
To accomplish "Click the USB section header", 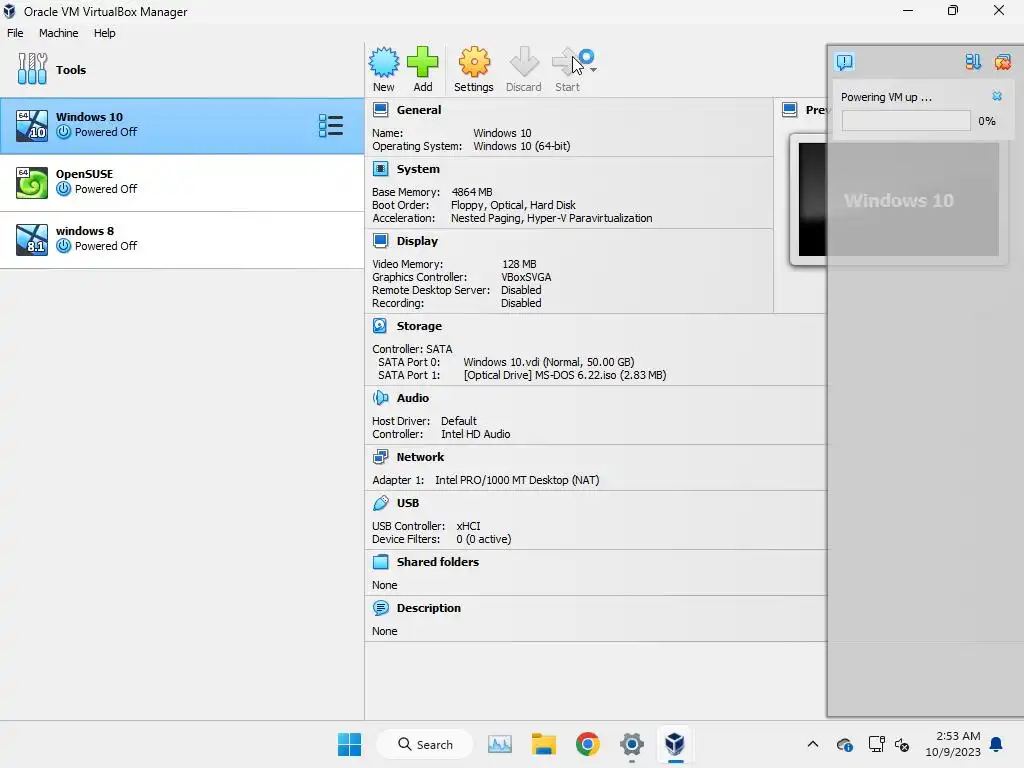I will coord(408,503).
